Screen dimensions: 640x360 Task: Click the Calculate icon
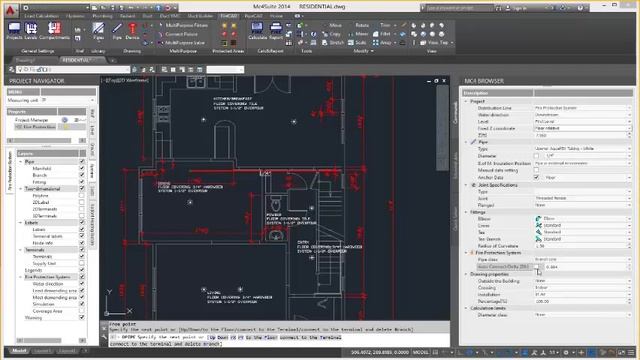coord(257,31)
